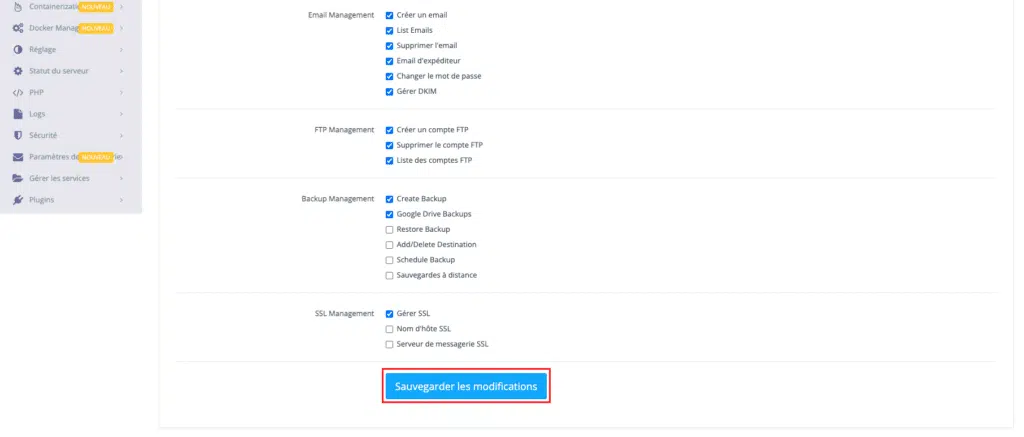Click Sauvegarder les modifications button
The width and height of the screenshot is (1024, 437).
click(x=466, y=386)
